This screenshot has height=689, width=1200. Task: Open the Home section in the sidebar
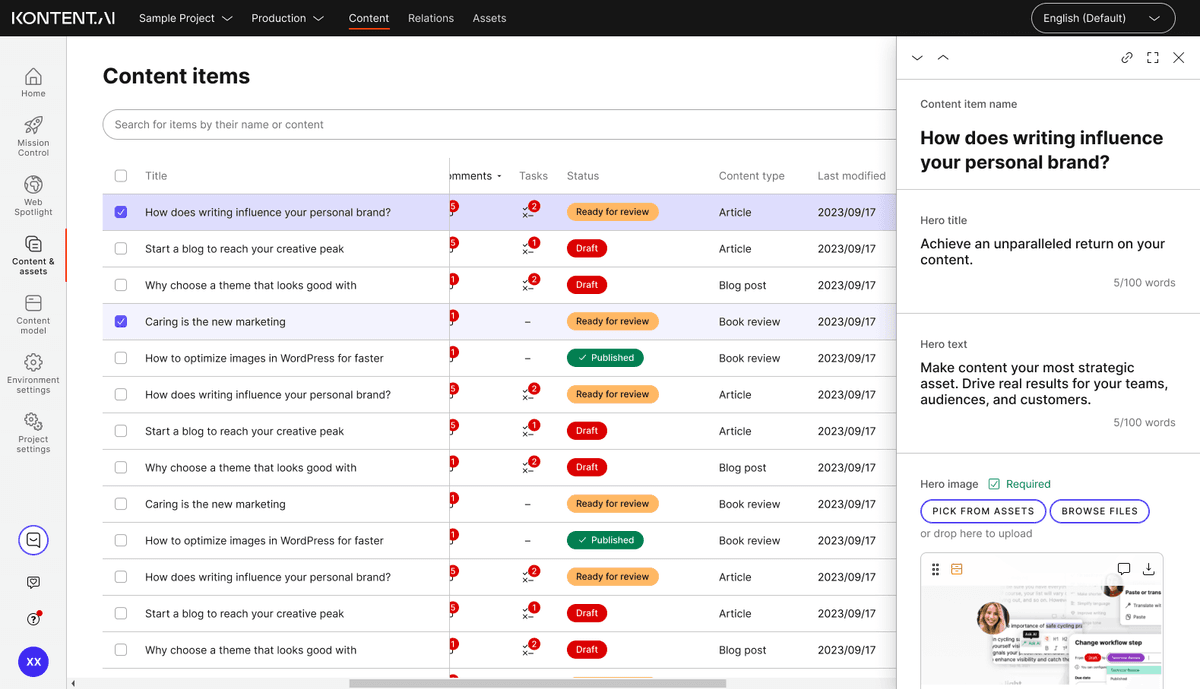[33, 80]
